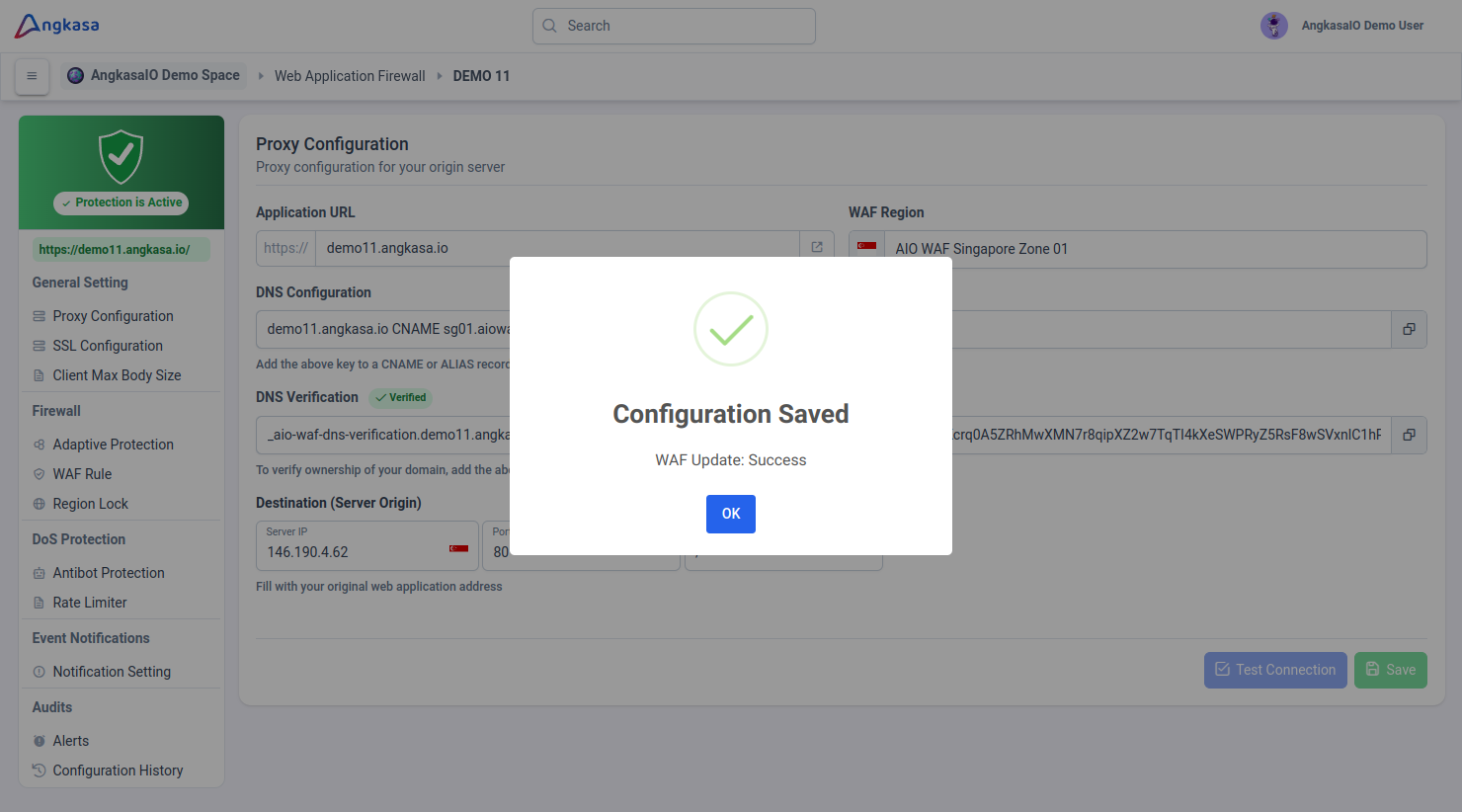Open SSL Configuration in sidebar
1462x812 pixels.
(x=108, y=346)
